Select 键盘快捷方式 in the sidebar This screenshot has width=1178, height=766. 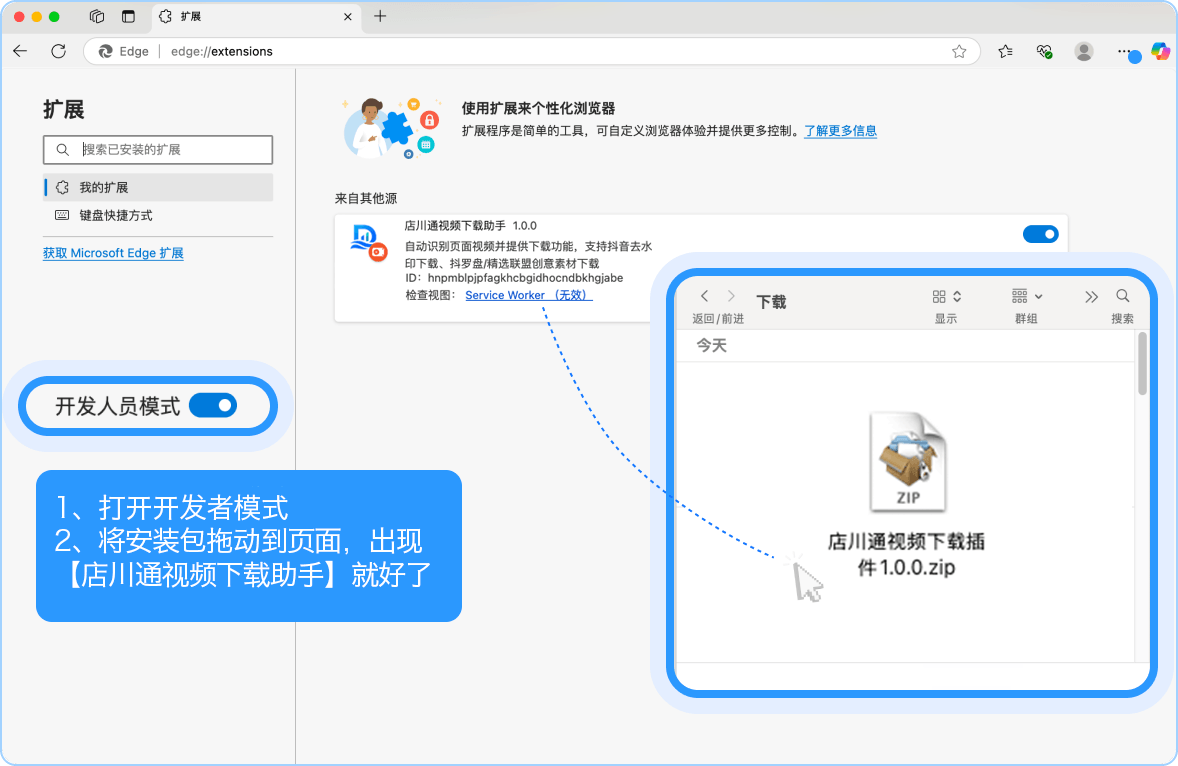(158, 216)
